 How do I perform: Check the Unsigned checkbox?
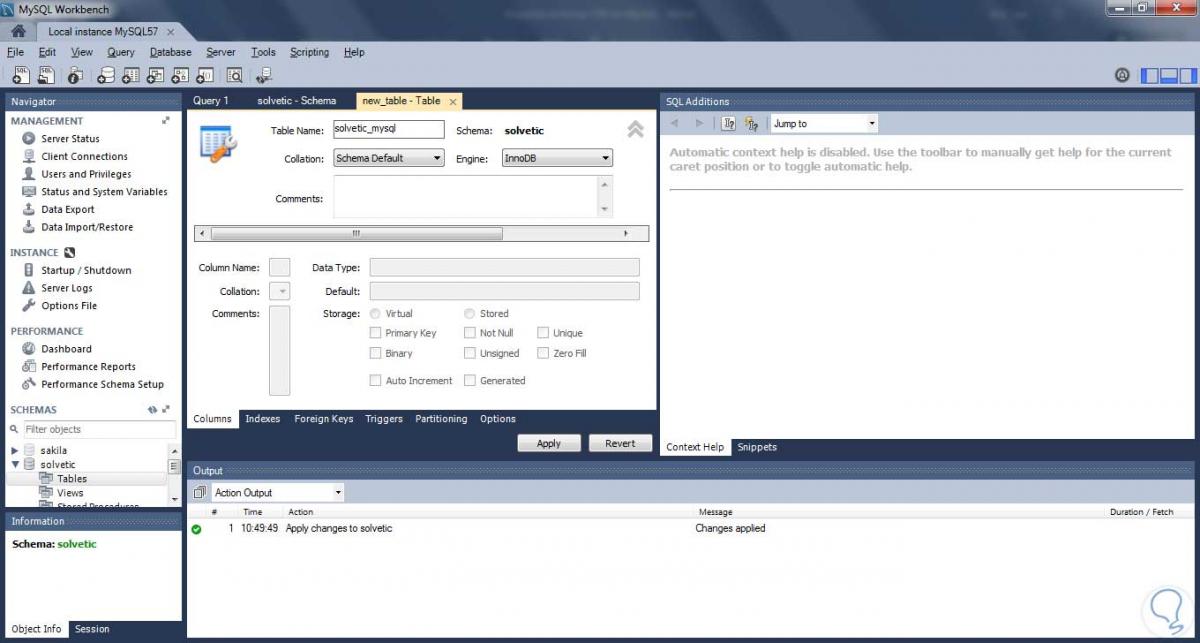tap(470, 353)
